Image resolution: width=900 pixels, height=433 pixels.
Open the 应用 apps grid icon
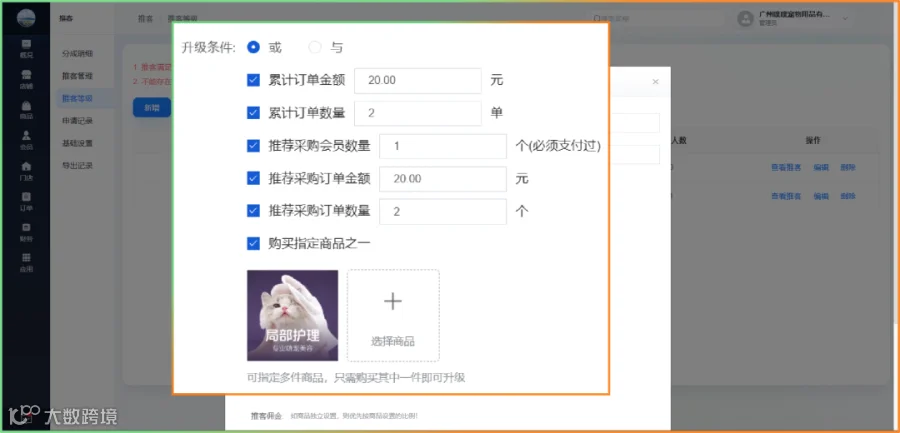click(x=26, y=262)
